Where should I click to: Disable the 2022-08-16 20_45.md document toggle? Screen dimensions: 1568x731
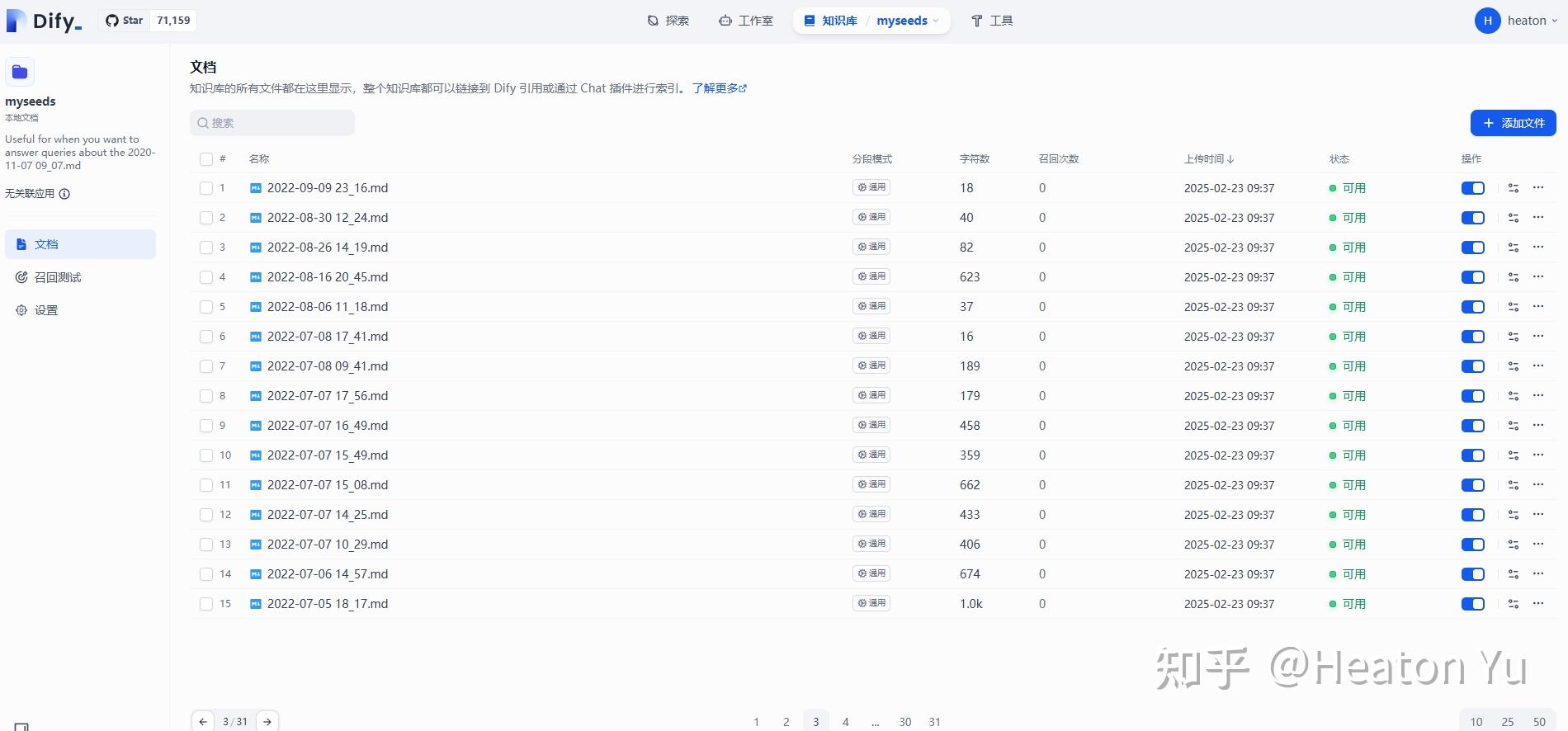pos(1473,277)
